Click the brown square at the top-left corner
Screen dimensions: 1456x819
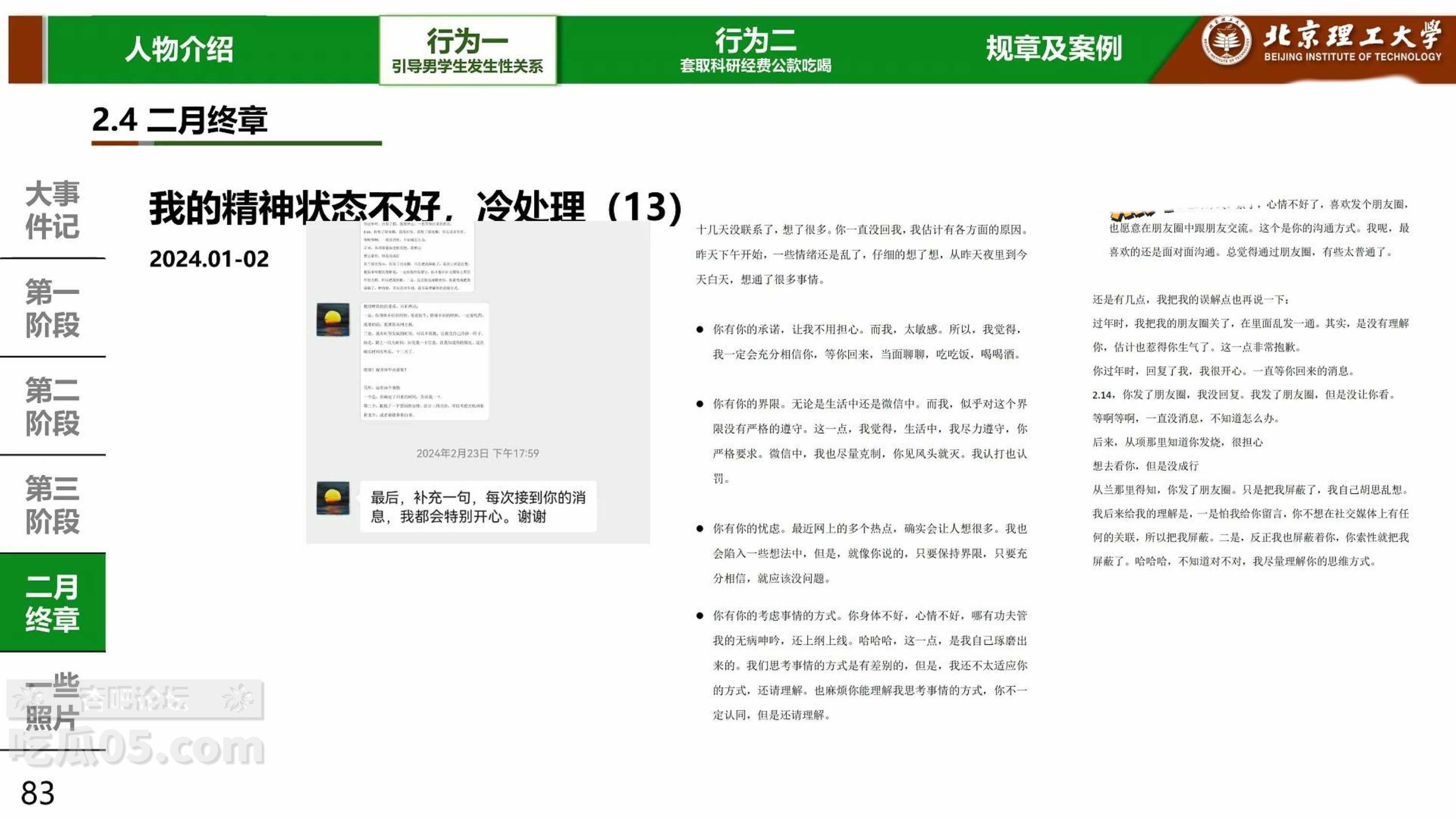[25, 50]
